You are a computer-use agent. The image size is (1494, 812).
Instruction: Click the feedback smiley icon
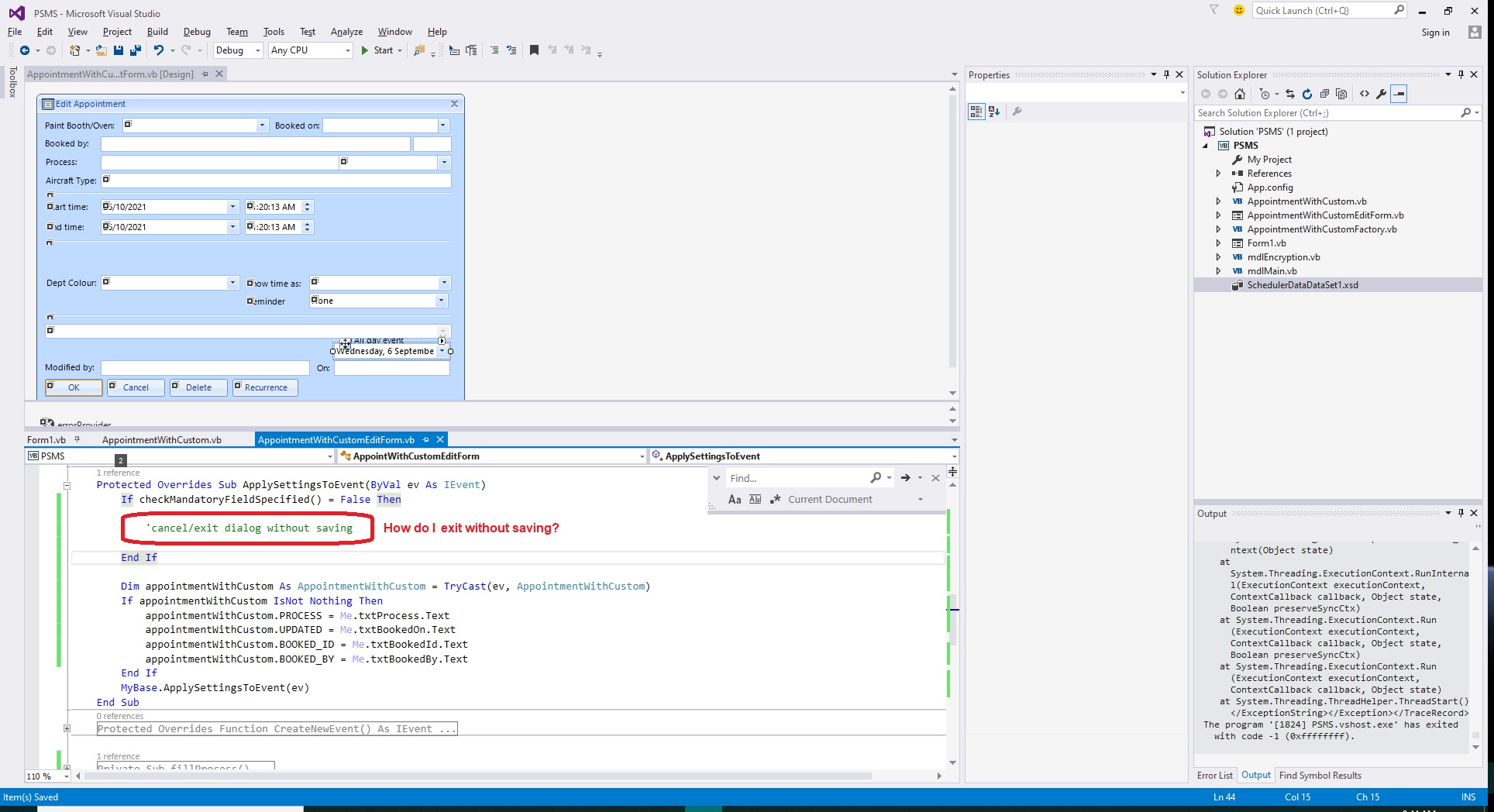1239,10
